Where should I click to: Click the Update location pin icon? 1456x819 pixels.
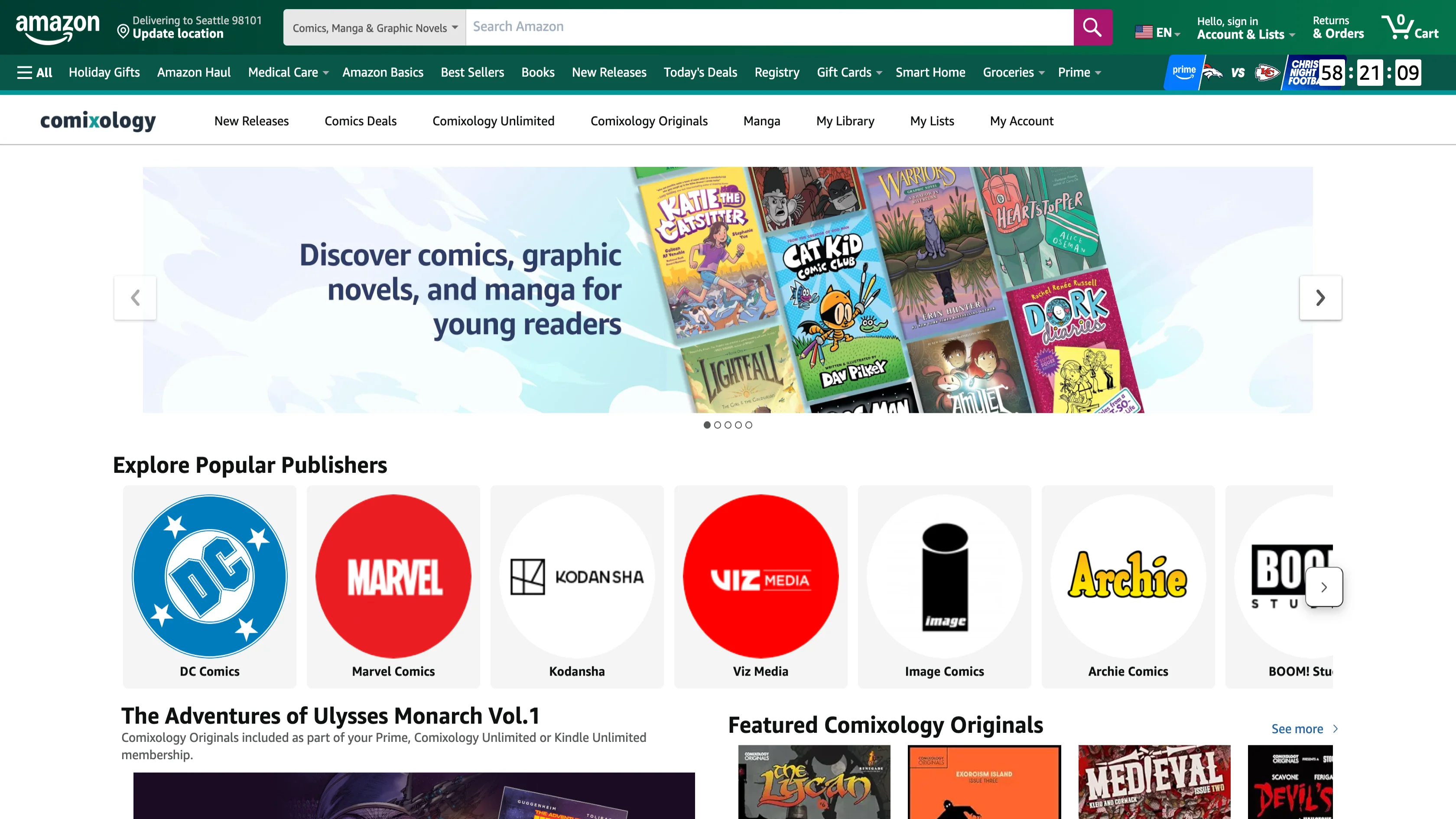[123, 31]
